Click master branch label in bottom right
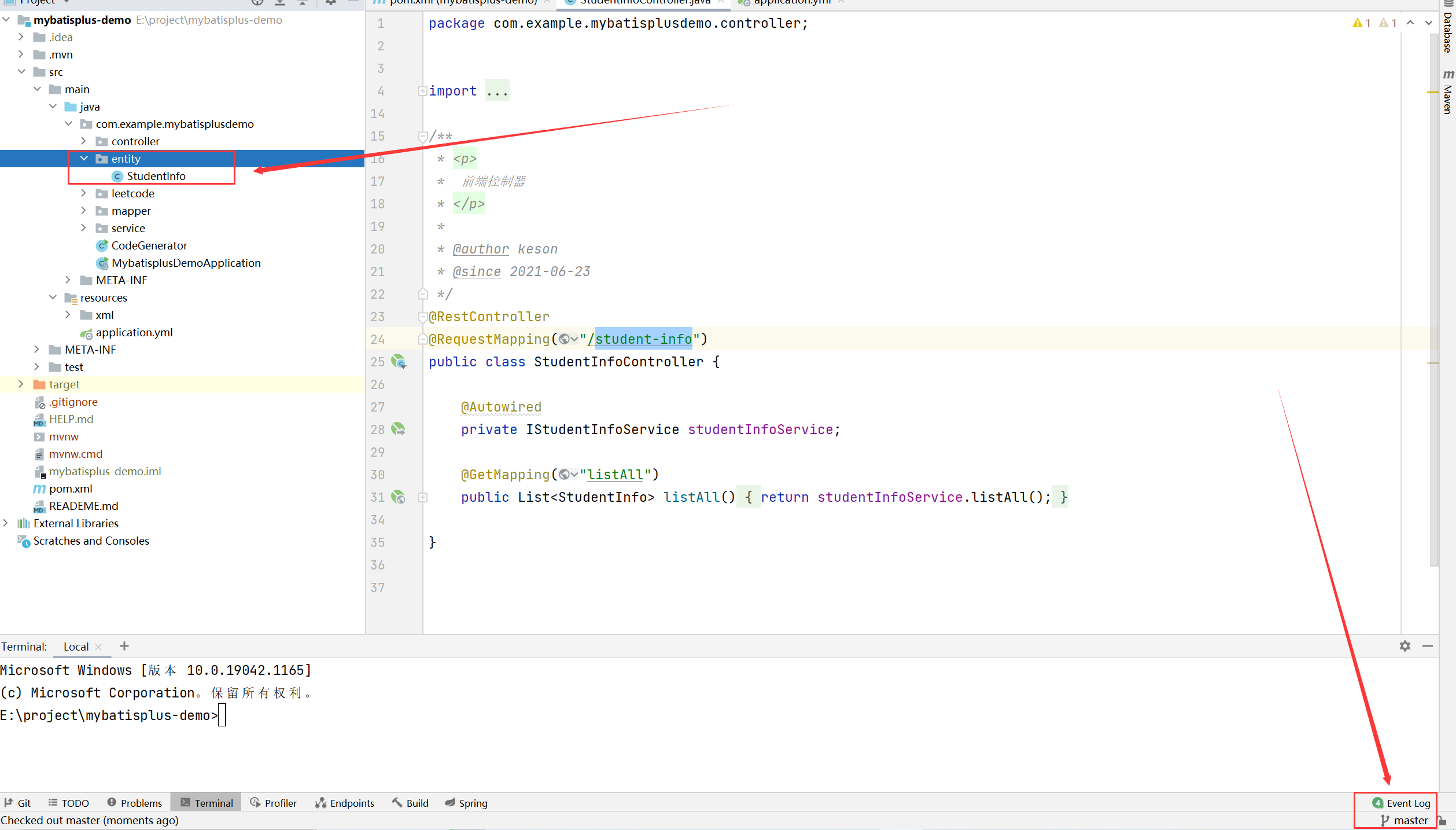The height and width of the screenshot is (830, 1456). pos(1409,820)
